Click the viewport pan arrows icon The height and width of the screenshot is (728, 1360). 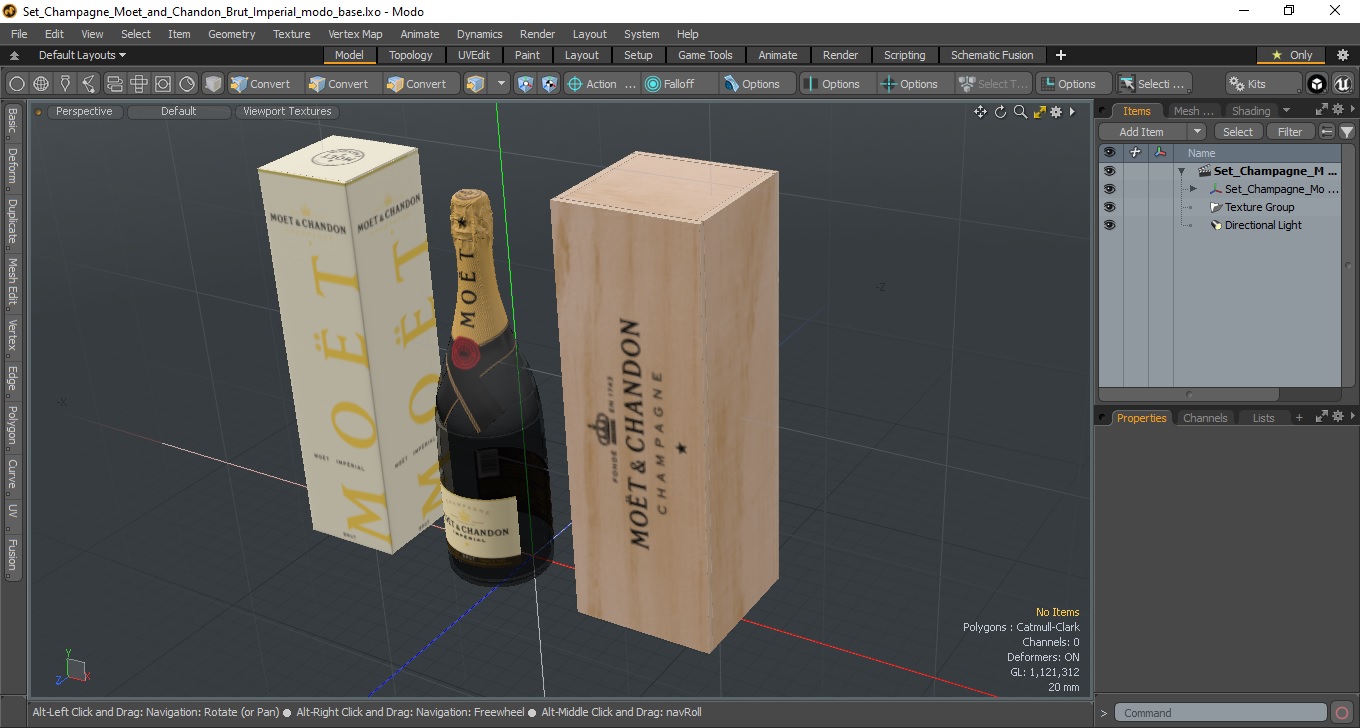pyautogui.click(x=981, y=112)
